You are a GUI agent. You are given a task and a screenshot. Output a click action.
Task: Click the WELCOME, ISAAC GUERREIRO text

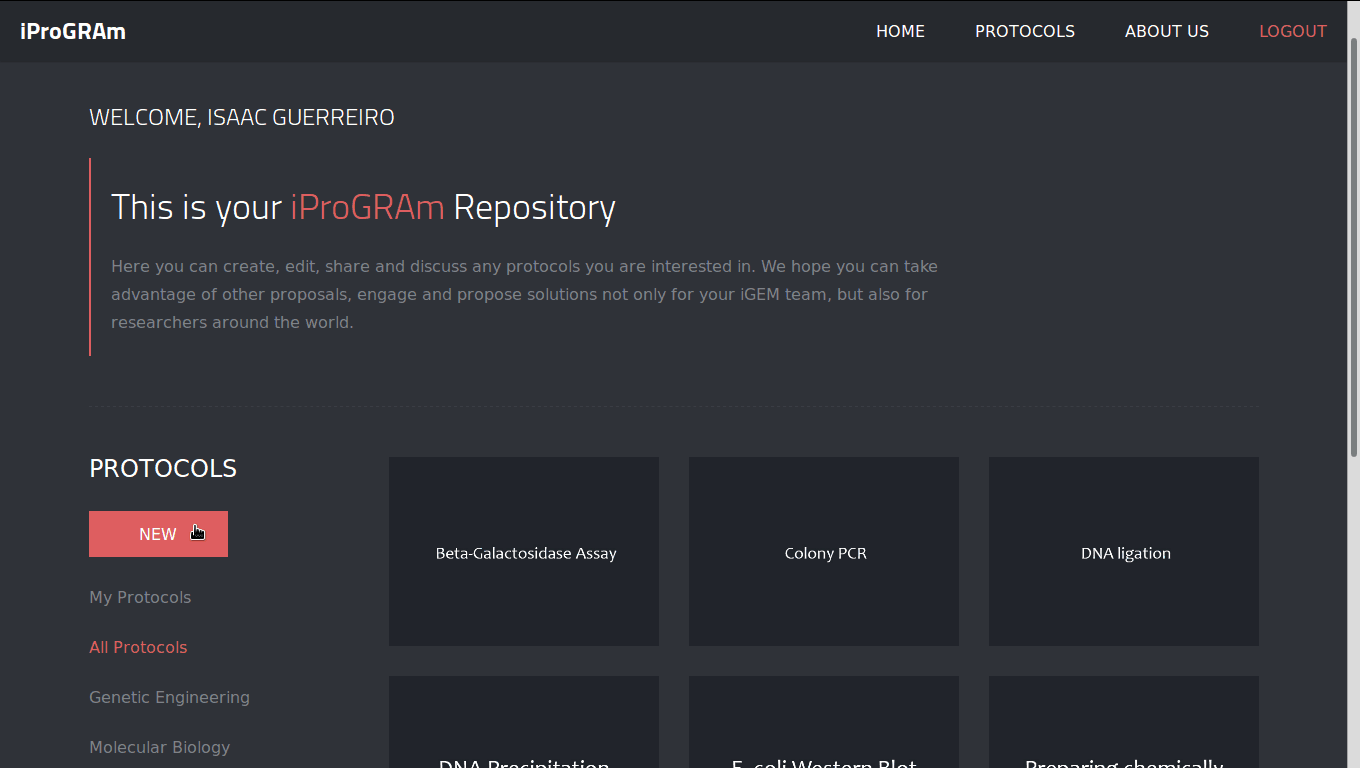point(242,117)
